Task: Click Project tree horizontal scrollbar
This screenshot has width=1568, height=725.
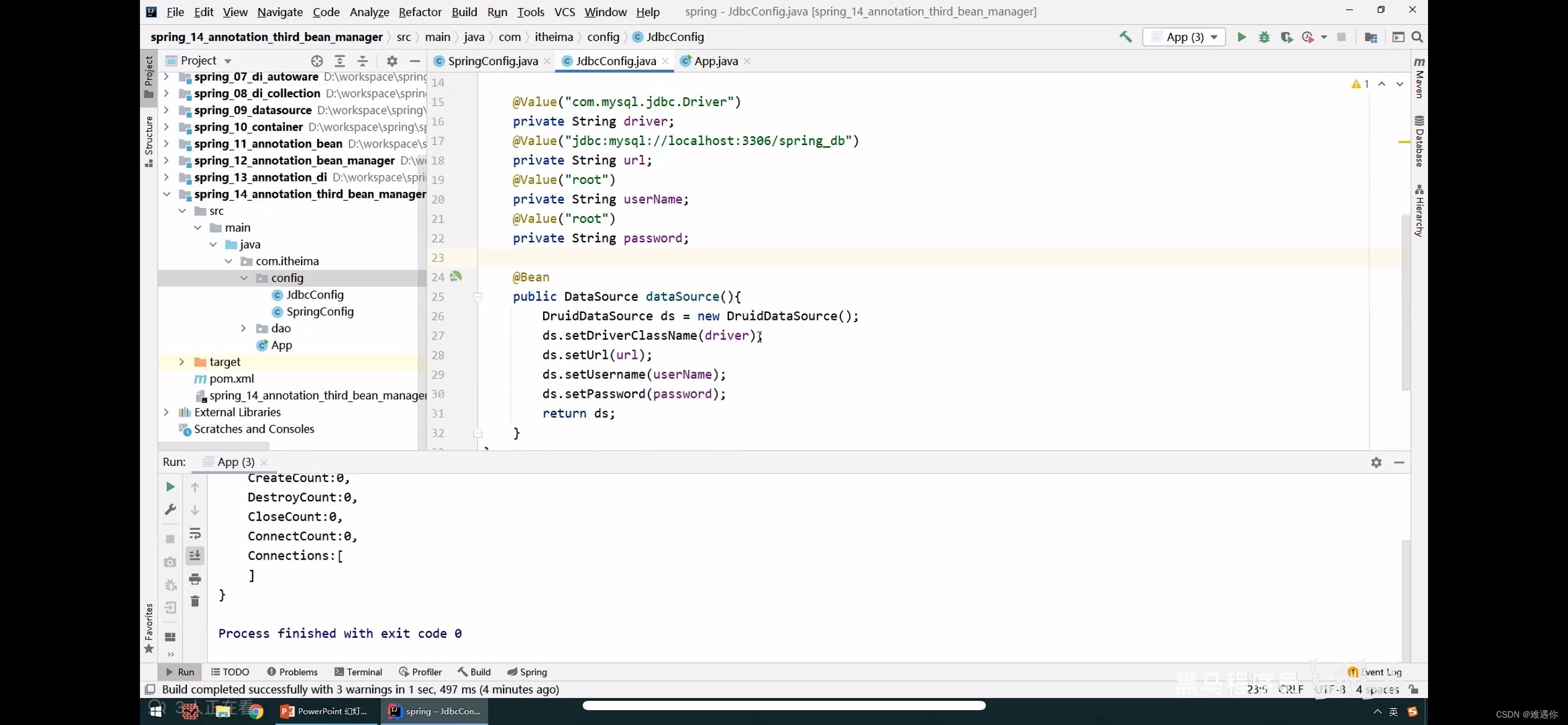Action: coord(214,446)
